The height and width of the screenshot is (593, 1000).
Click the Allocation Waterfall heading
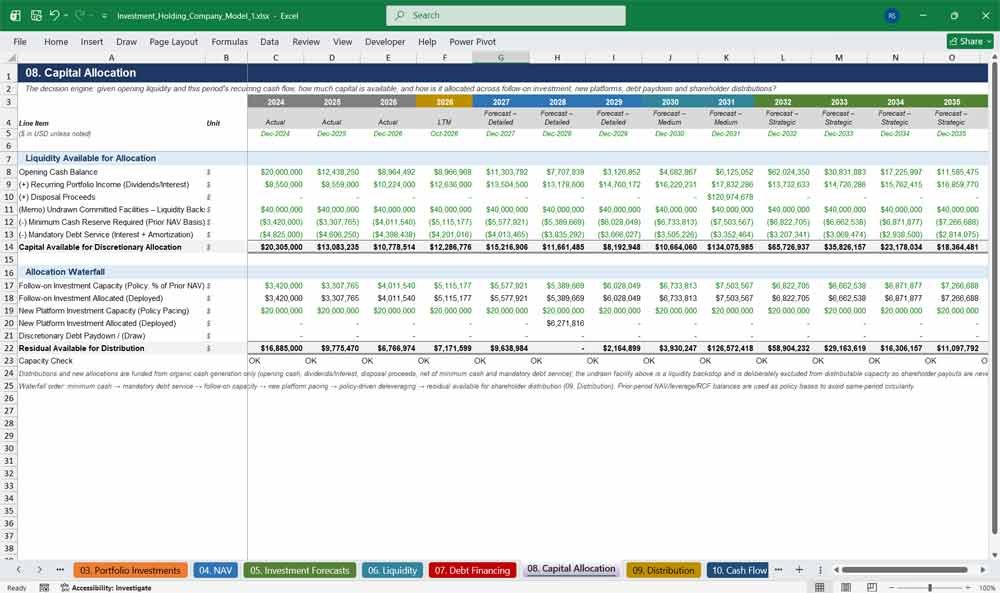coord(65,272)
